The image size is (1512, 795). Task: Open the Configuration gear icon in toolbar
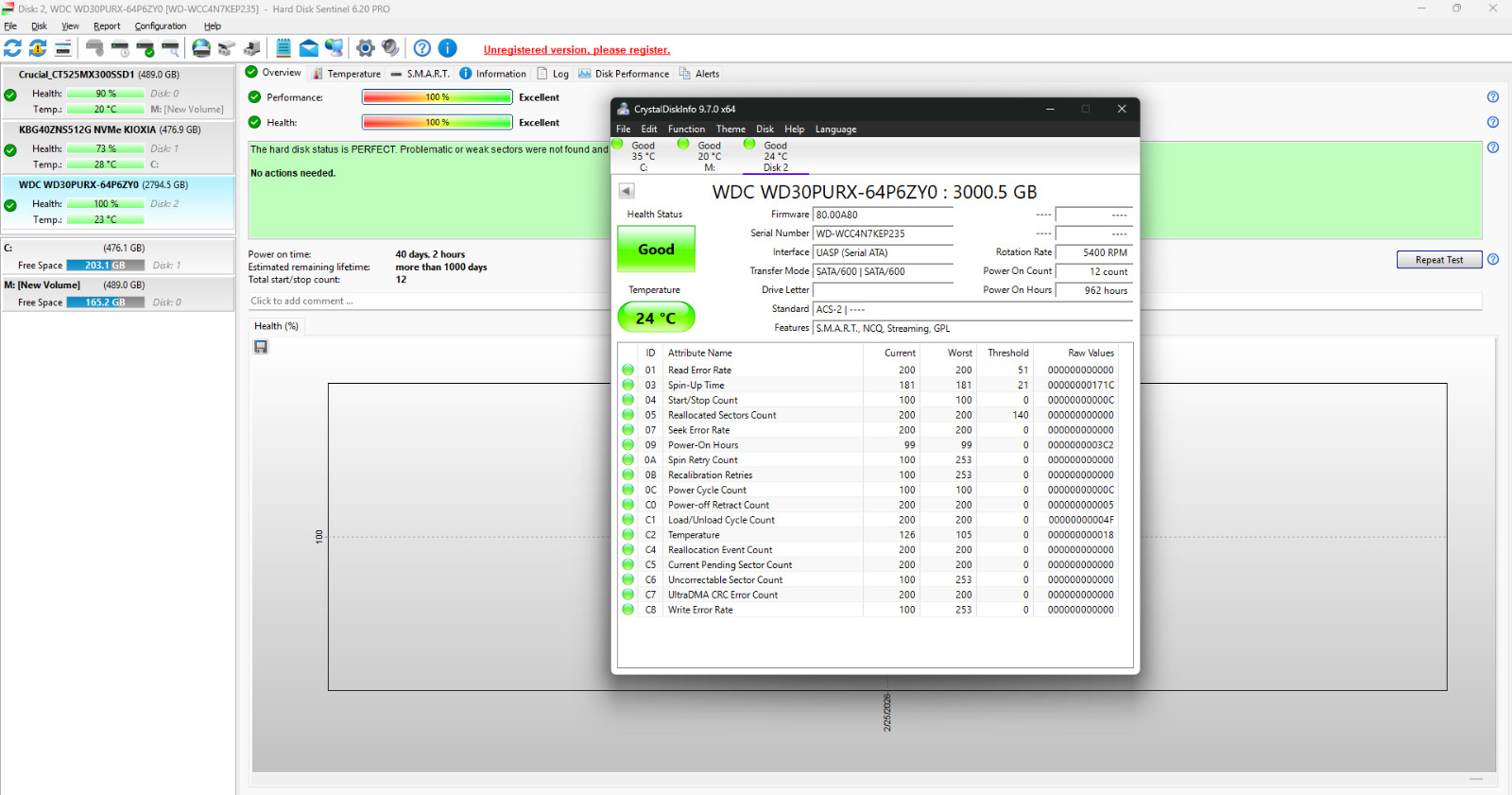tap(366, 48)
